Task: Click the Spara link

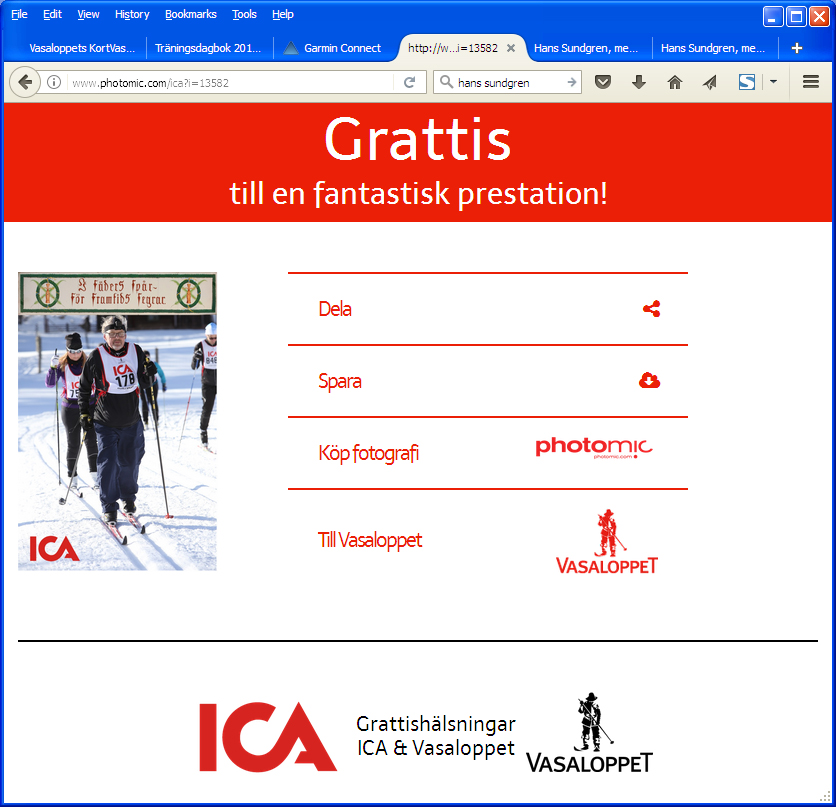Action: 340,381
